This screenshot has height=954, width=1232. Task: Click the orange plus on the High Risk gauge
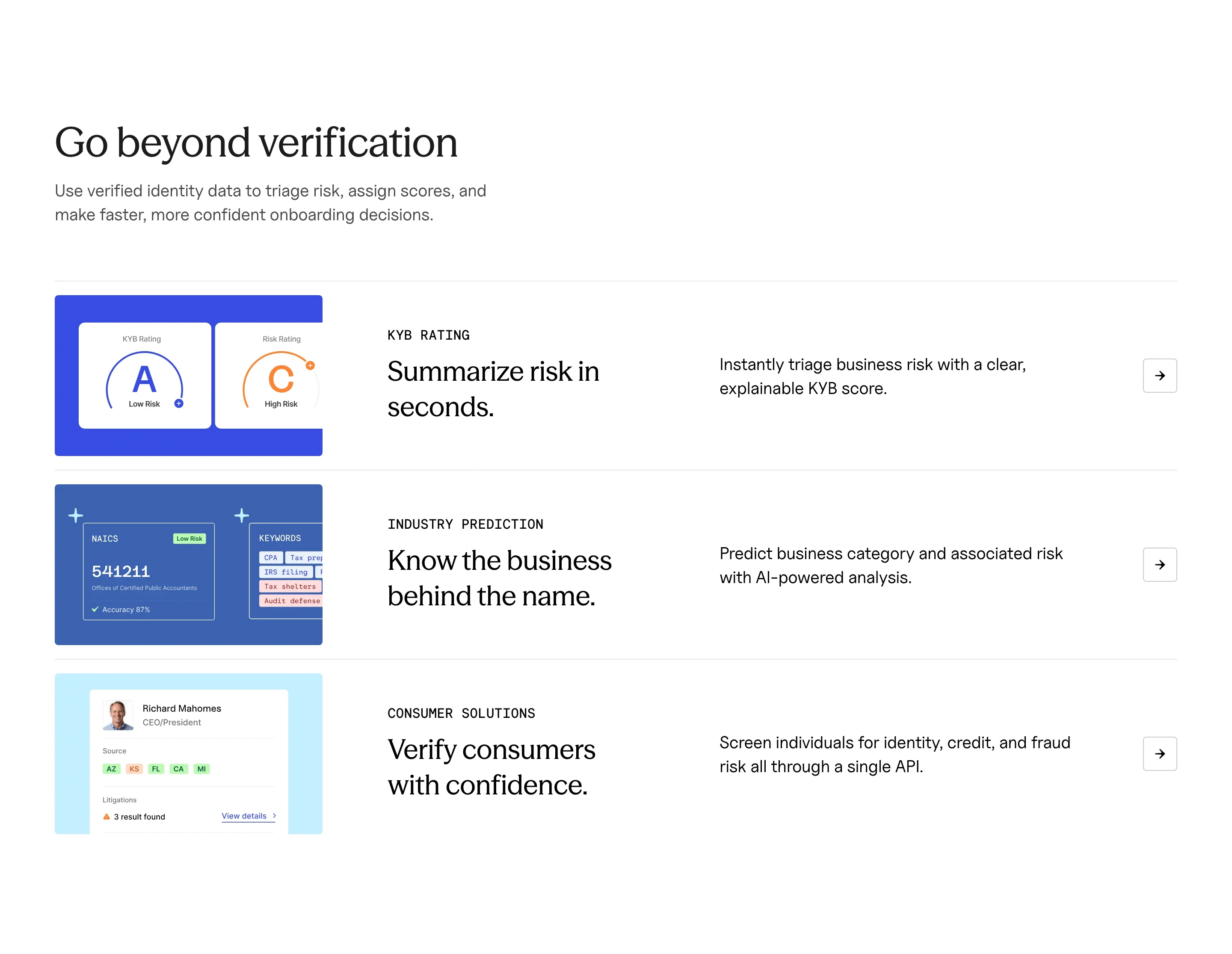(311, 366)
